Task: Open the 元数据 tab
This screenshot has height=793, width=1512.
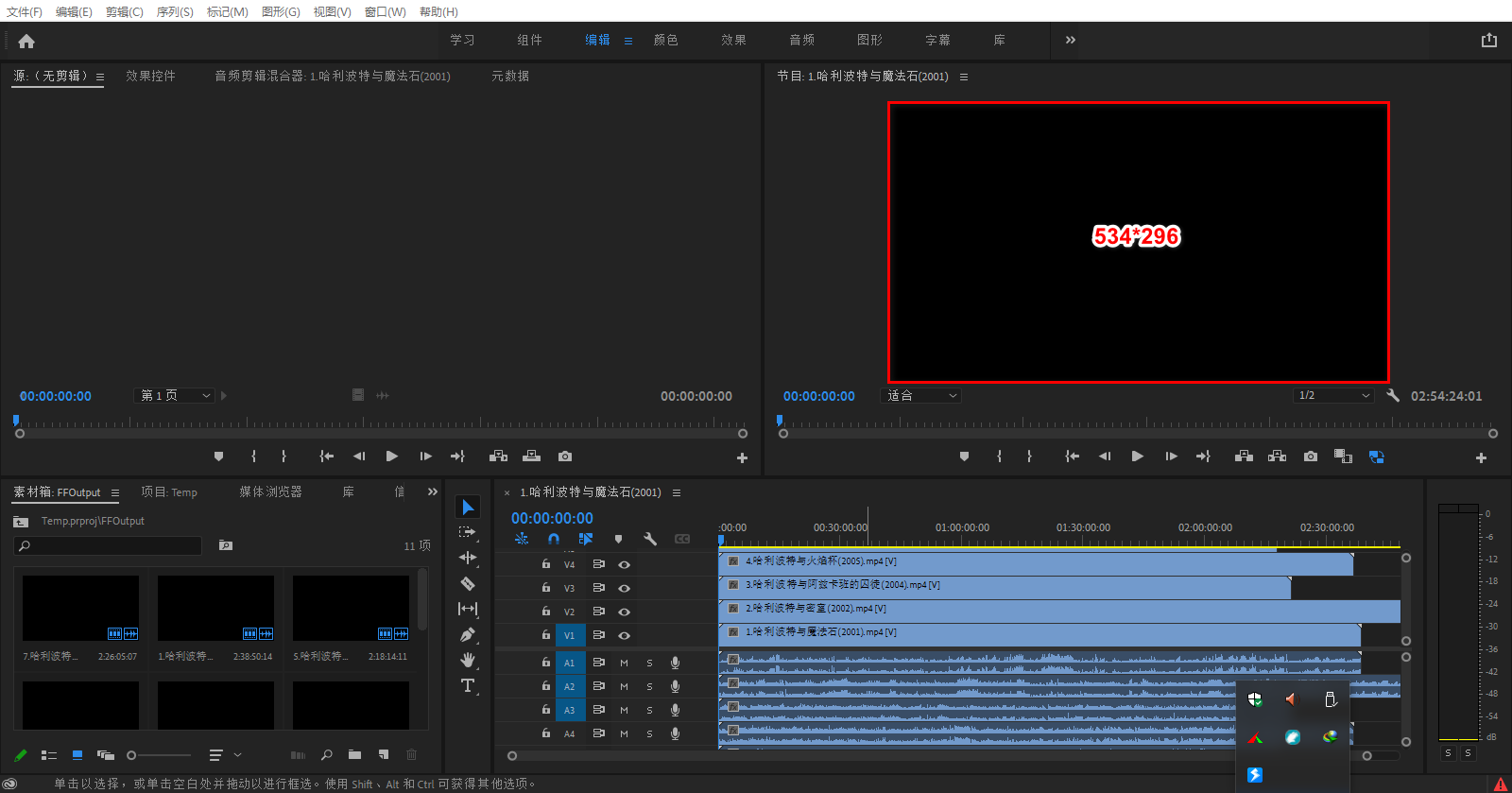Action: coord(510,76)
